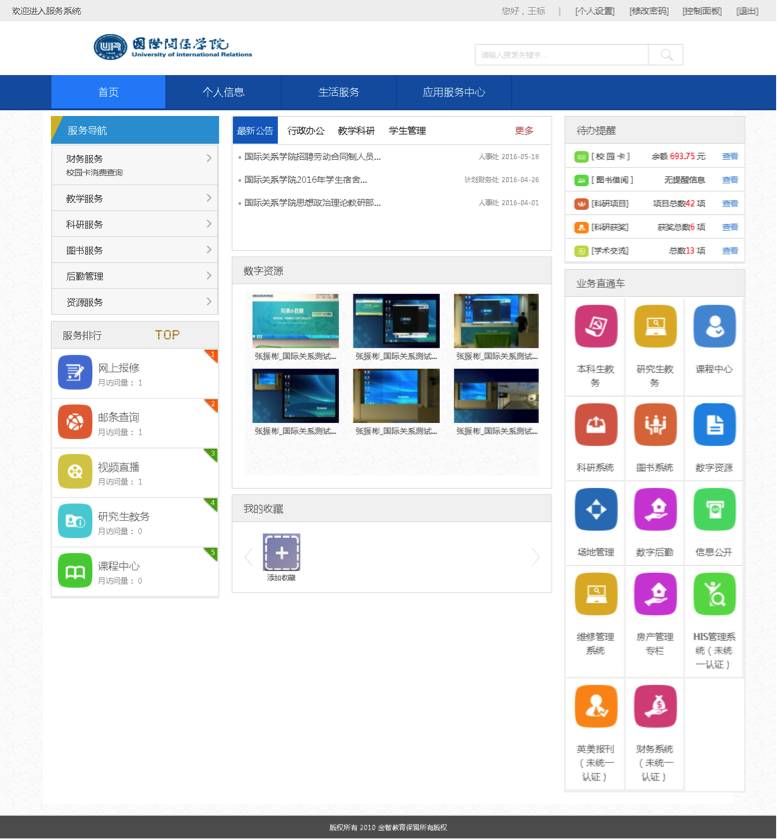
Task: Open the 本科生教务 icon in 业务直通车
Action: coord(596,326)
